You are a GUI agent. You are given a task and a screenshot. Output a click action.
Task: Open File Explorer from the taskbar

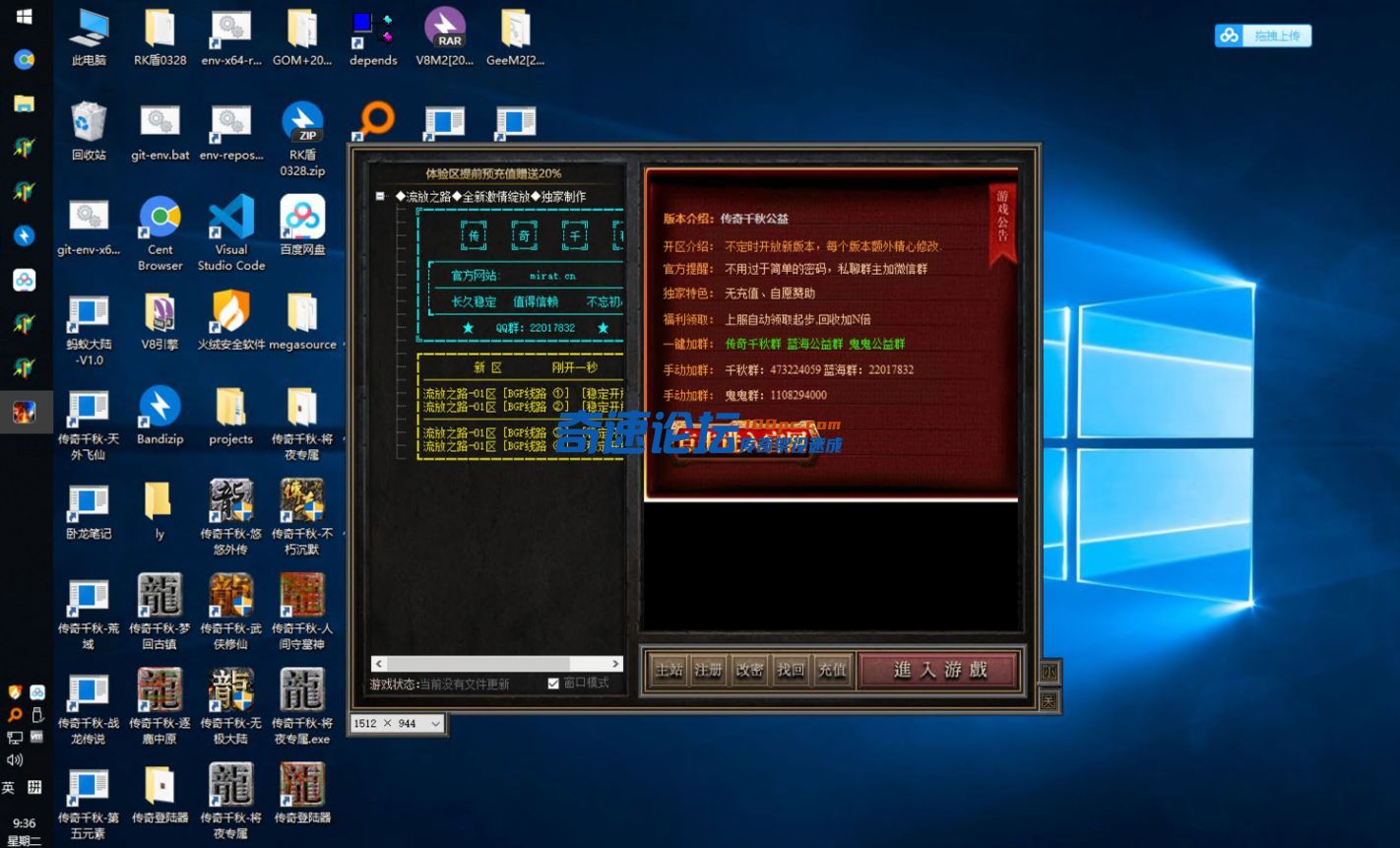click(25, 103)
